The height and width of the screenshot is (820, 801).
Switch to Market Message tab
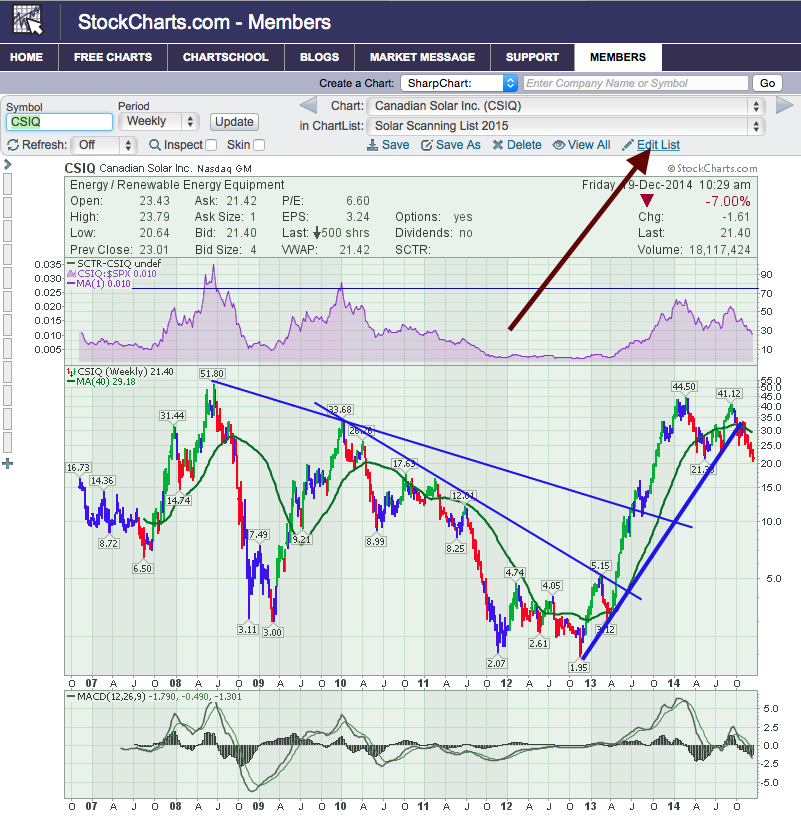tap(422, 57)
